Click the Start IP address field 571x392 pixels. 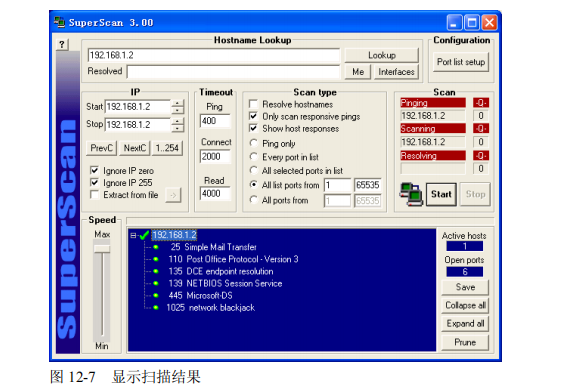[x=138, y=107]
